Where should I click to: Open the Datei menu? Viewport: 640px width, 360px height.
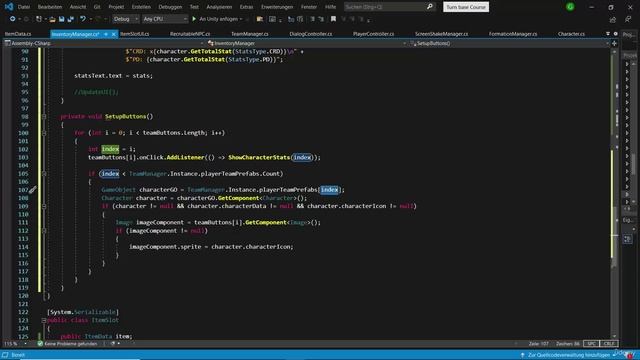click(x=24, y=7)
